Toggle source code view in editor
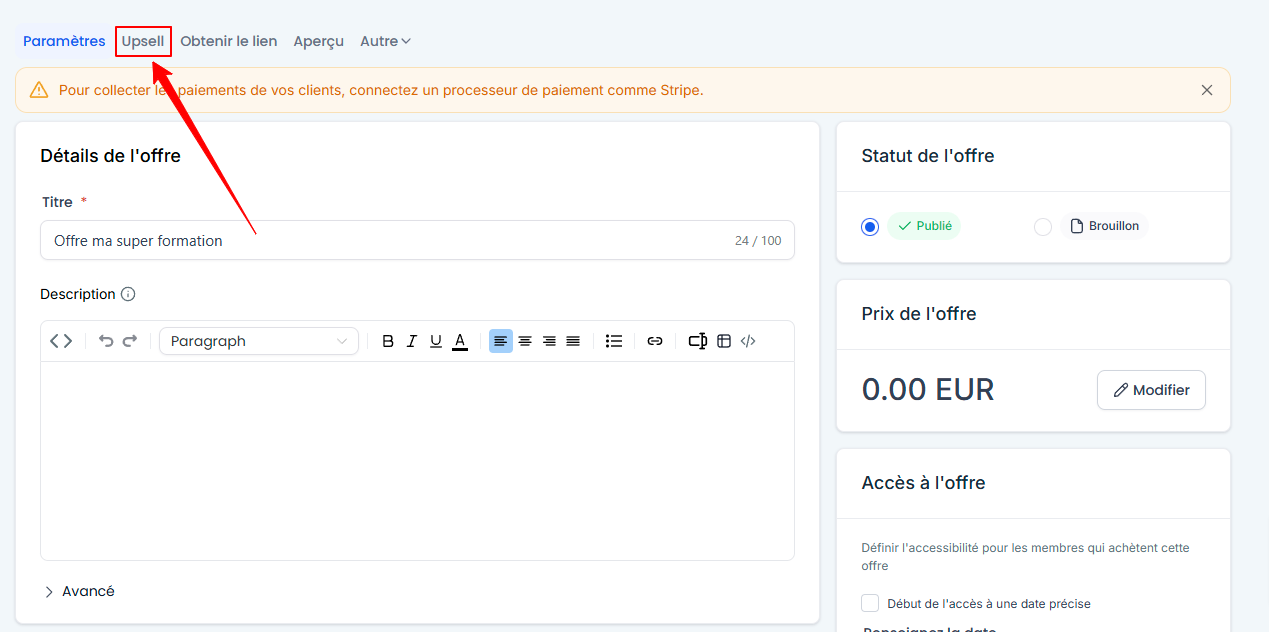 [x=61, y=341]
